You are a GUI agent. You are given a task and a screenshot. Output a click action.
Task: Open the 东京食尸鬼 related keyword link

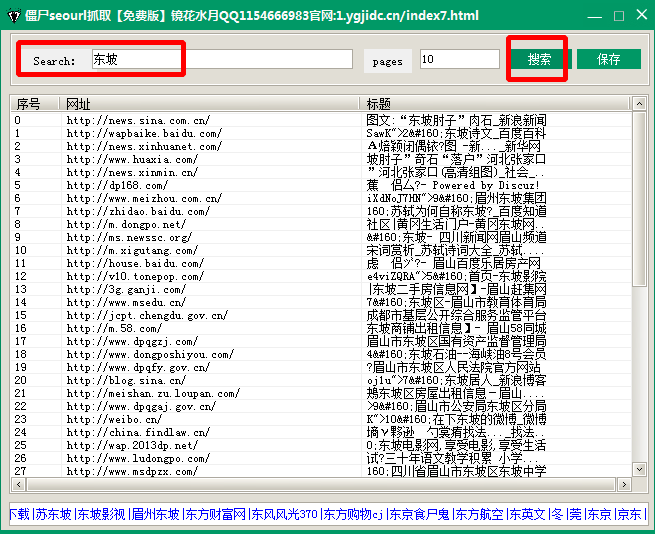coord(419,514)
